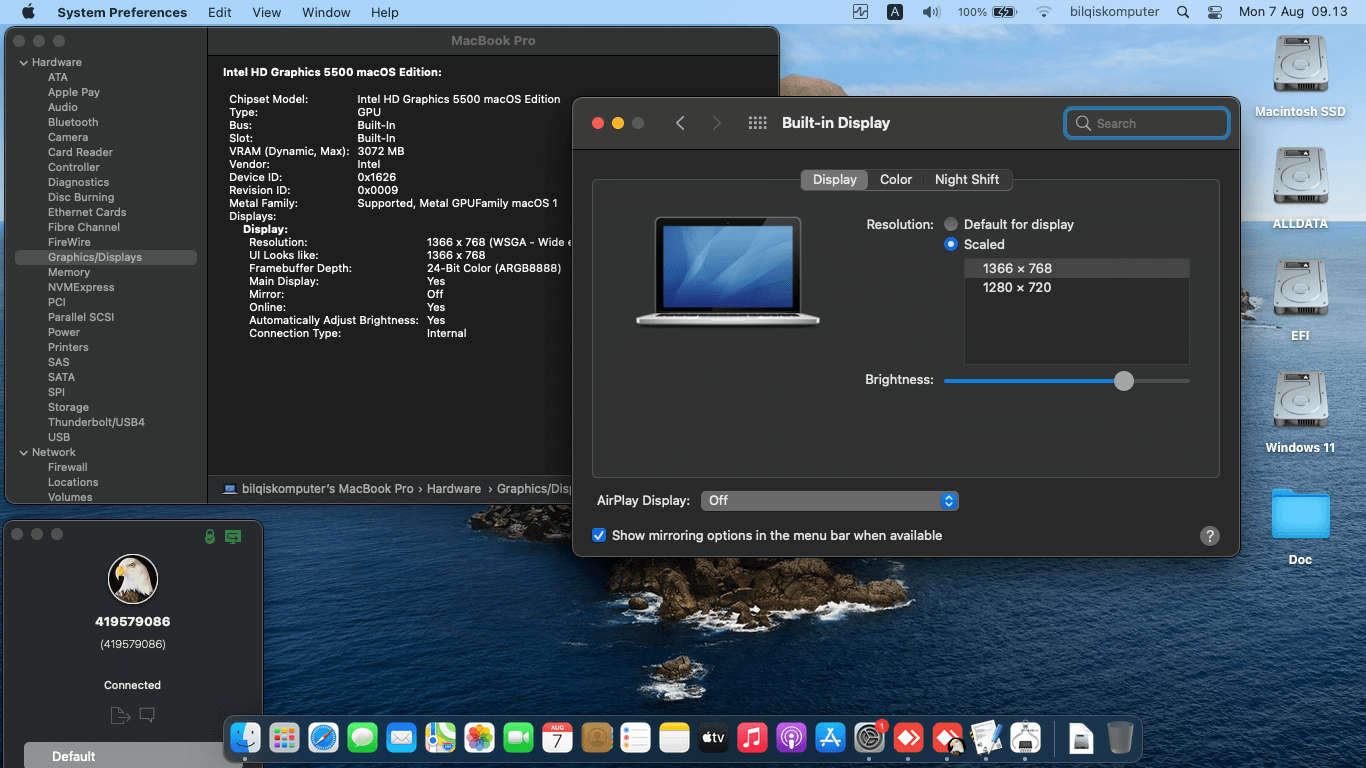This screenshot has height=768, width=1366.
Task: Select Thunderbolt/USB4 in the sidebar
Action: coord(96,422)
